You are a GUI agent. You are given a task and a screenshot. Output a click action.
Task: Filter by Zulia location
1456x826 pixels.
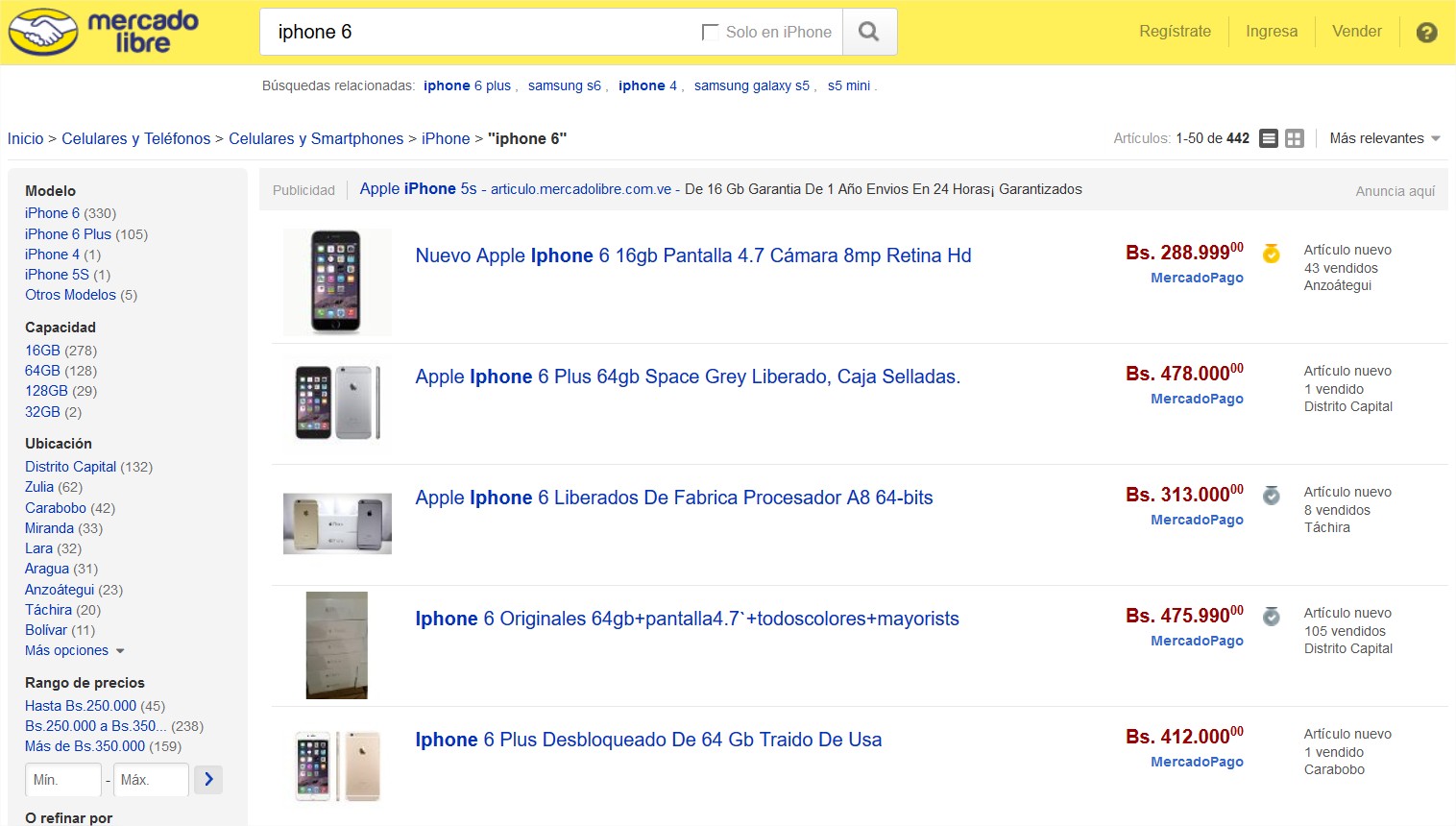pyautogui.click(x=39, y=487)
